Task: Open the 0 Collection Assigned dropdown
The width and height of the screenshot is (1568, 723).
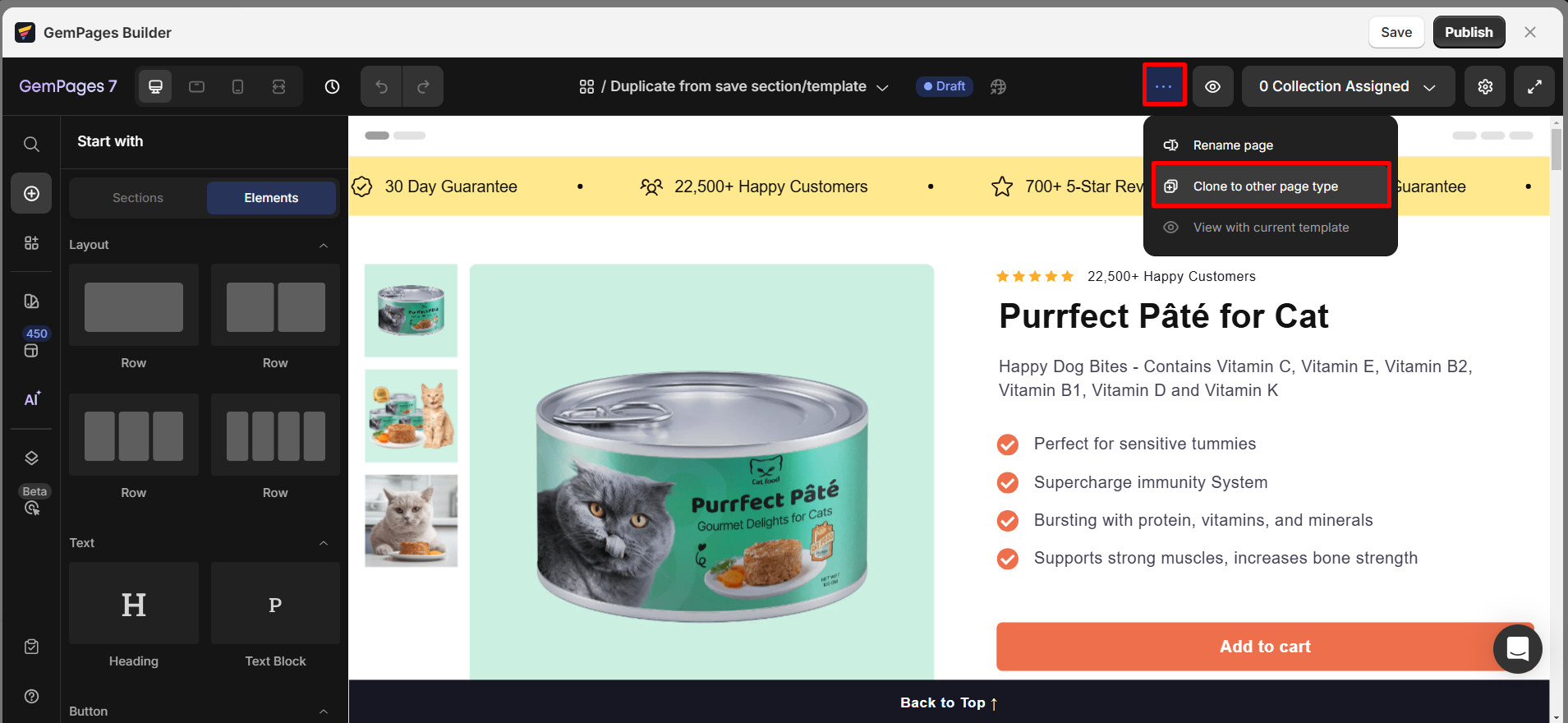Action: click(x=1349, y=86)
